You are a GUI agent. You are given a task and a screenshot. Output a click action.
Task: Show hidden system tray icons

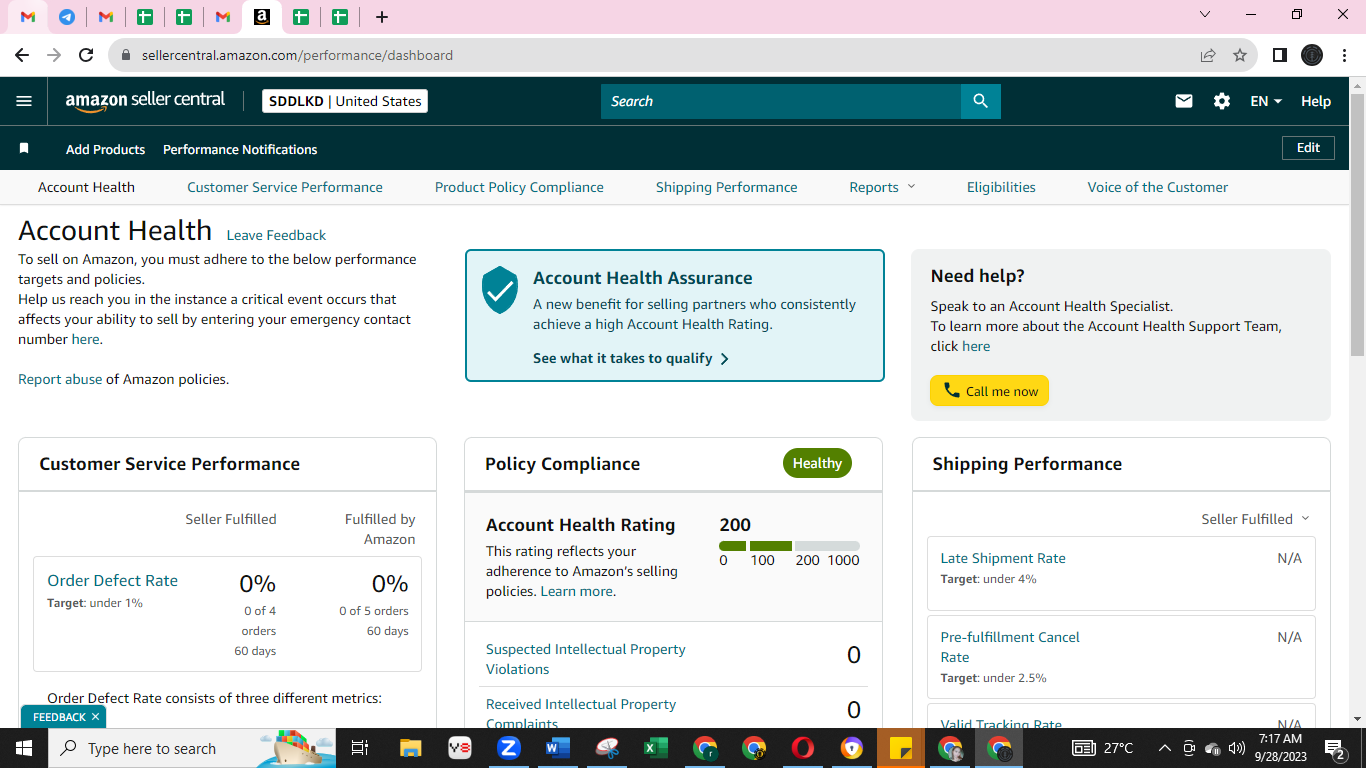(x=1164, y=748)
